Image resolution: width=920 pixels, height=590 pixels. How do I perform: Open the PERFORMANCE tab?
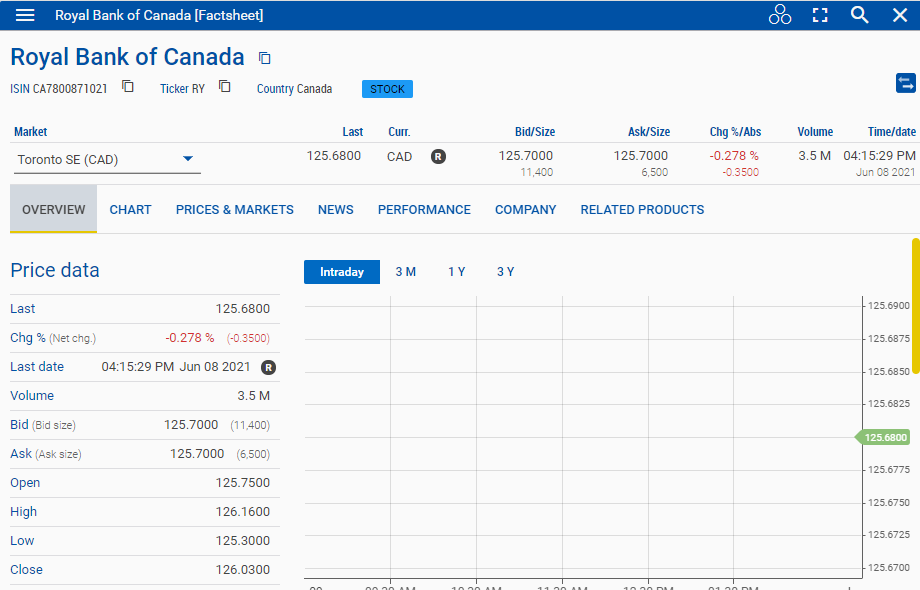424,209
